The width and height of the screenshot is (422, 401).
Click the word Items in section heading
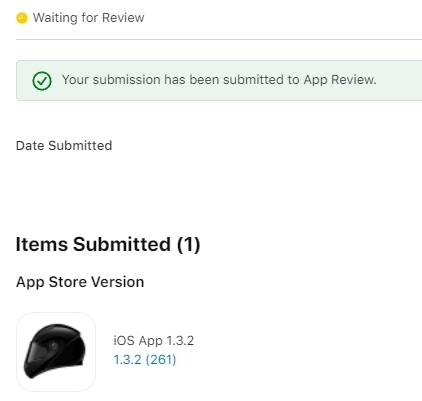tap(42, 244)
